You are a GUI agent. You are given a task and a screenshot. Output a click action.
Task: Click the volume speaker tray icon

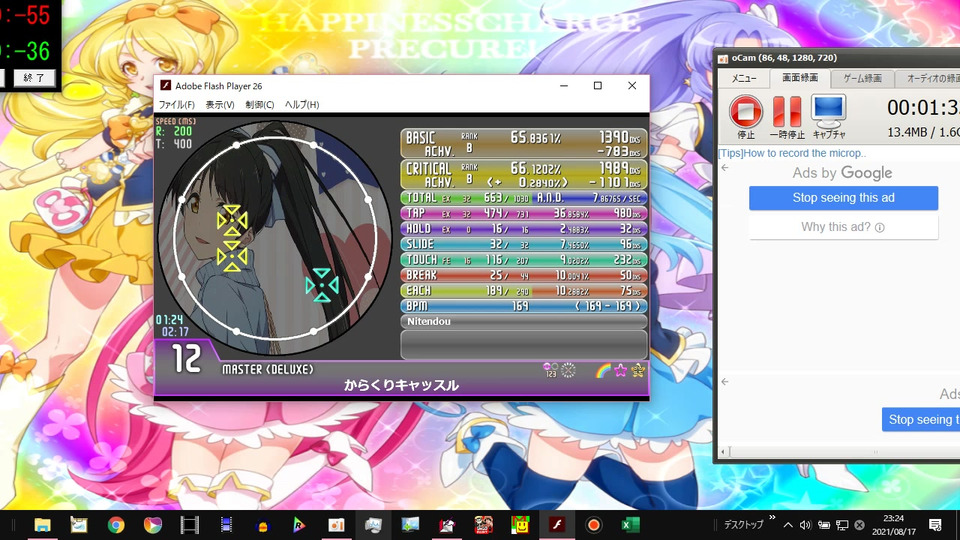[x=805, y=525]
